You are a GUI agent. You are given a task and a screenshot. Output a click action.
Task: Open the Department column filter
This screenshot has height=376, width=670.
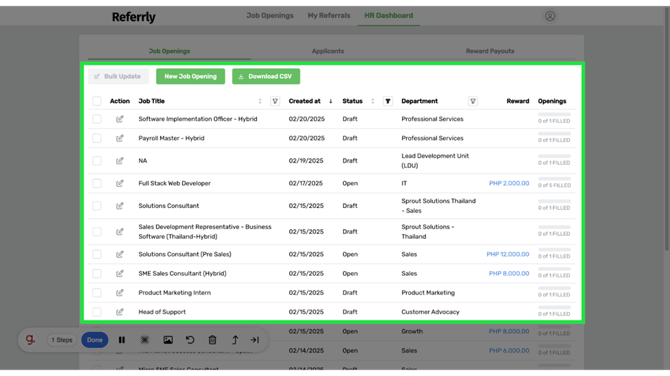(473, 101)
